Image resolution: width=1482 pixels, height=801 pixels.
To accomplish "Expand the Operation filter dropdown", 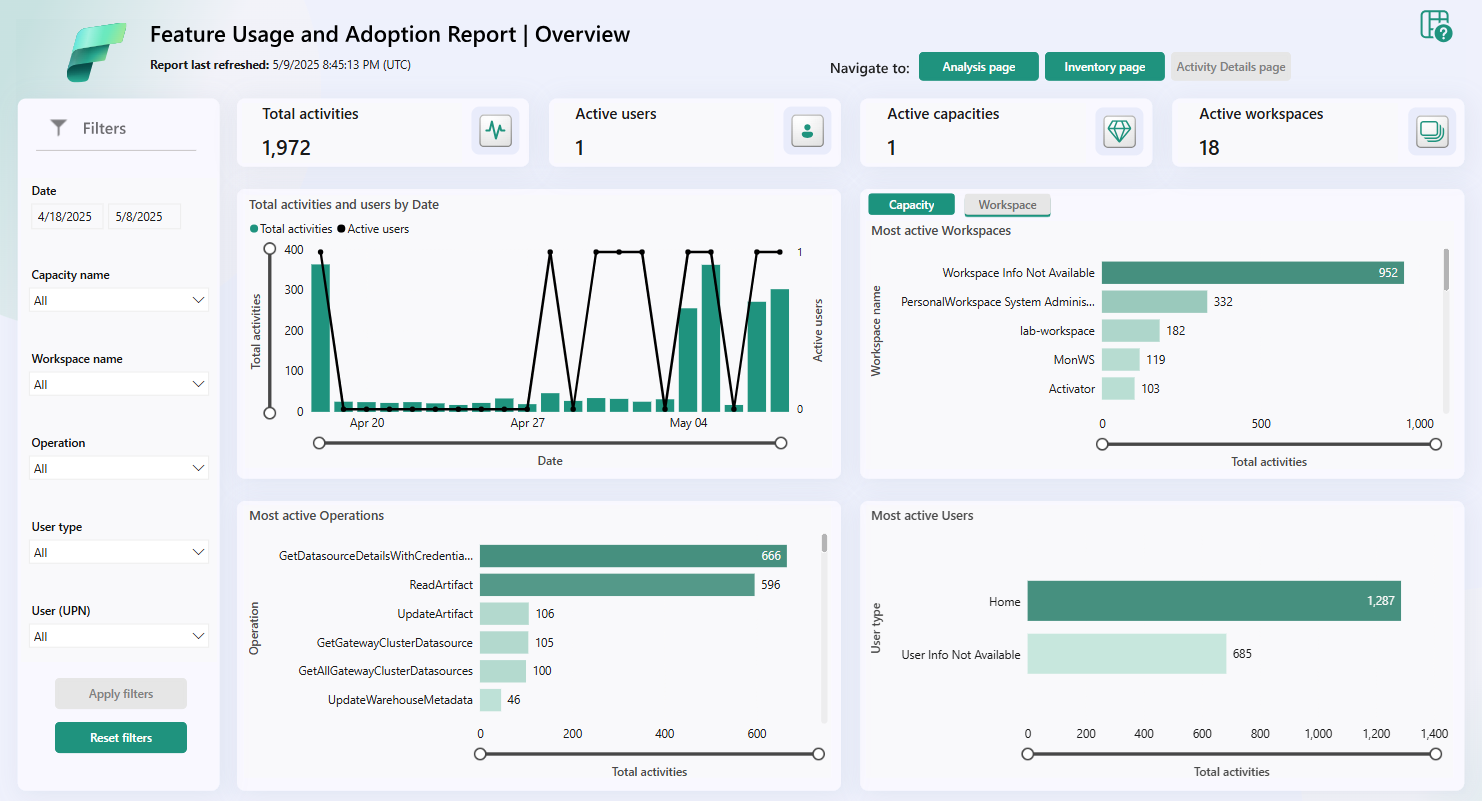I will (118, 467).
